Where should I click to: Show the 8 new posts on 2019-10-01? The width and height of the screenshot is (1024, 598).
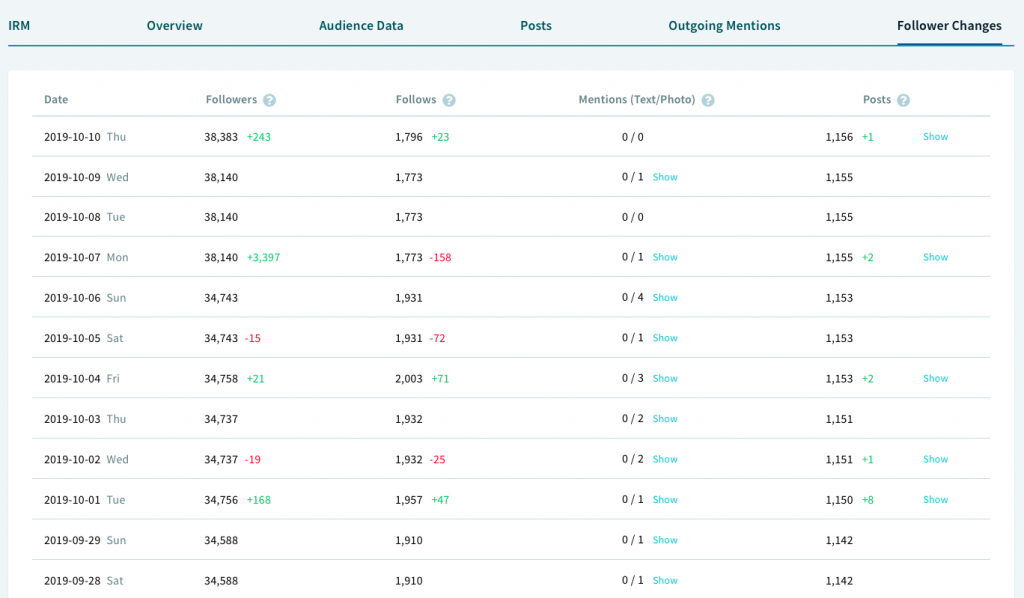pyautogui.click(x=935, y=500)
